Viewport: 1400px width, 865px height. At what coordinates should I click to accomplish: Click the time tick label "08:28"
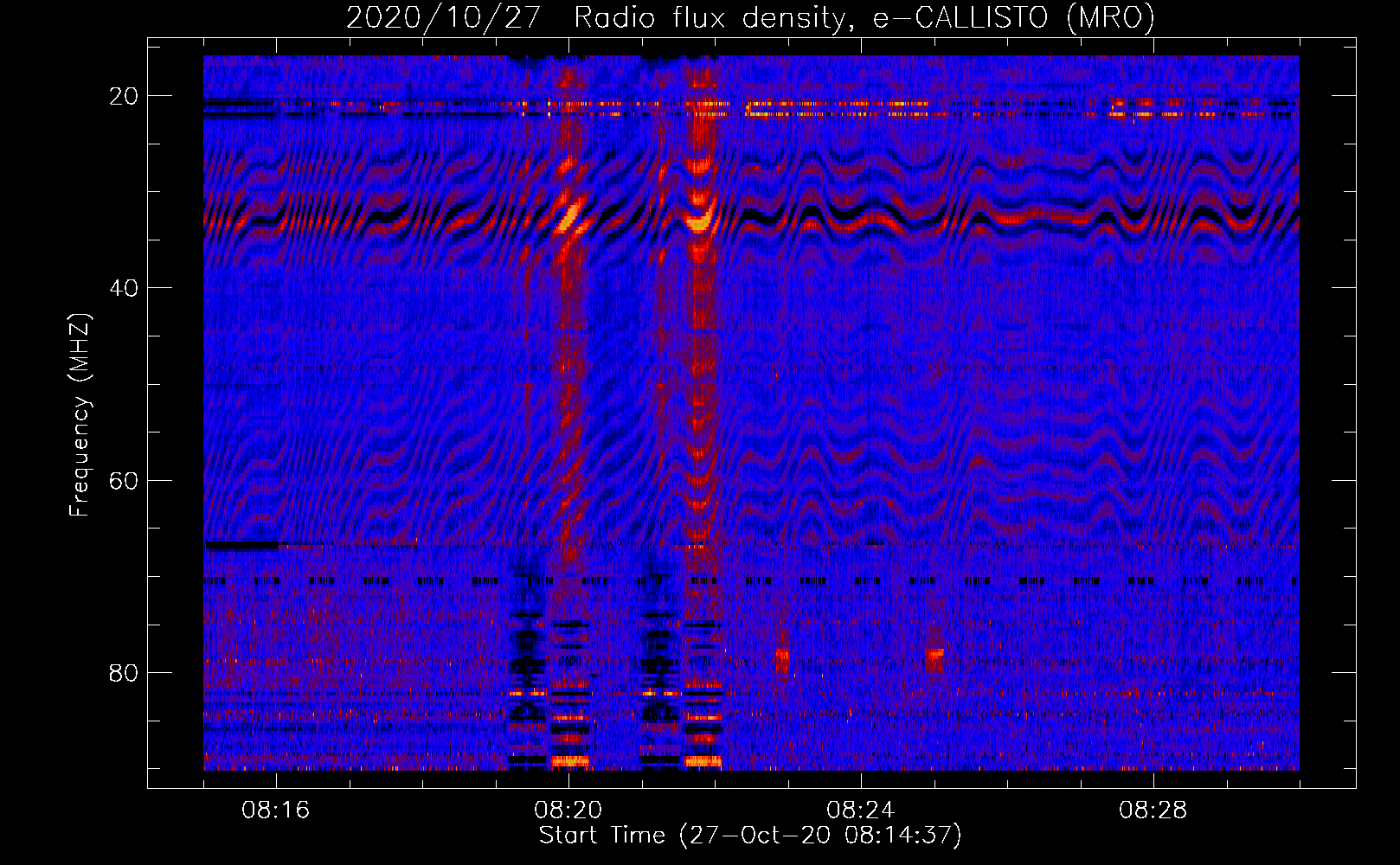1153,811
